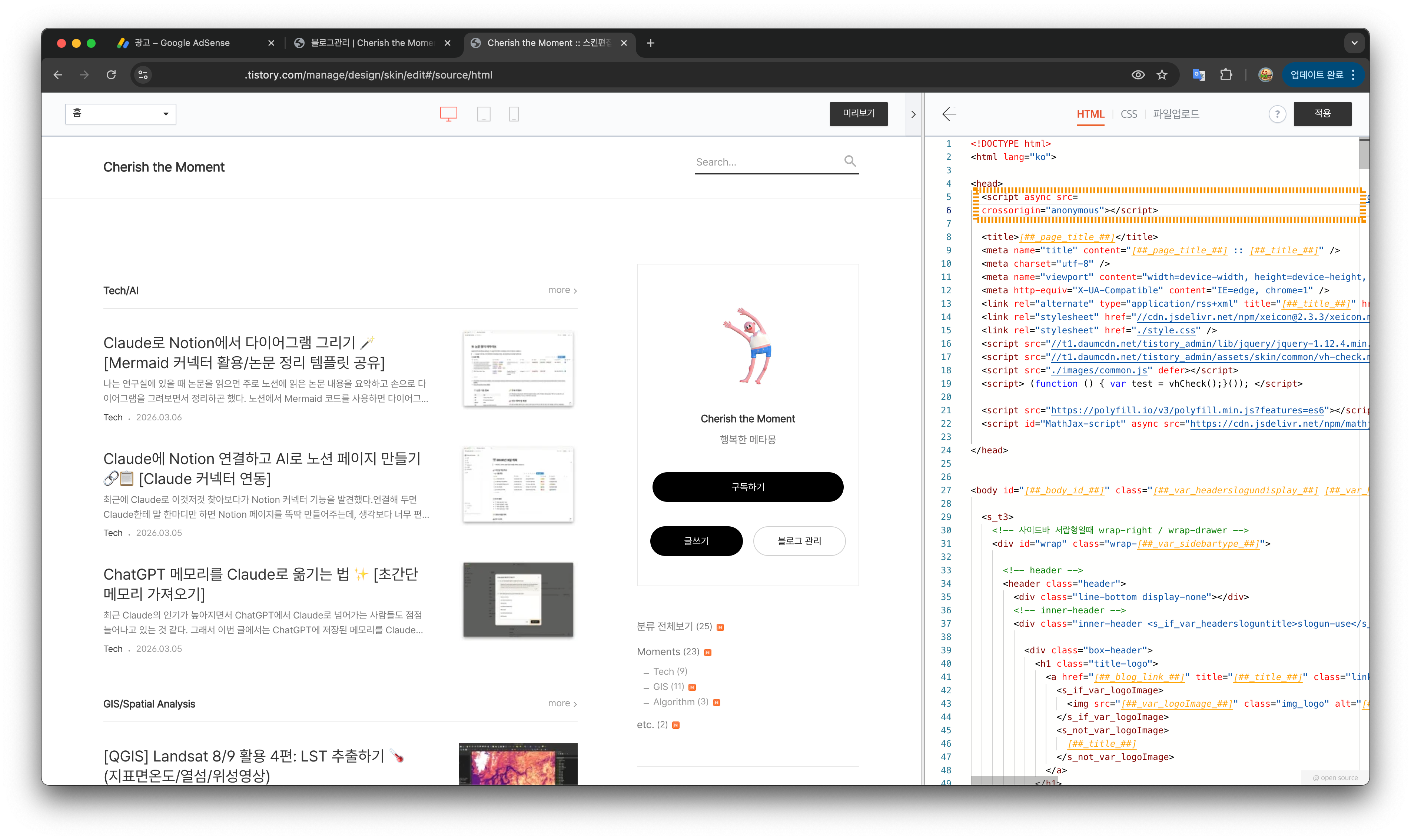Open the 홈 page selector dropdown
This screenshot has width=1411, height=840.
pos(120,114)
